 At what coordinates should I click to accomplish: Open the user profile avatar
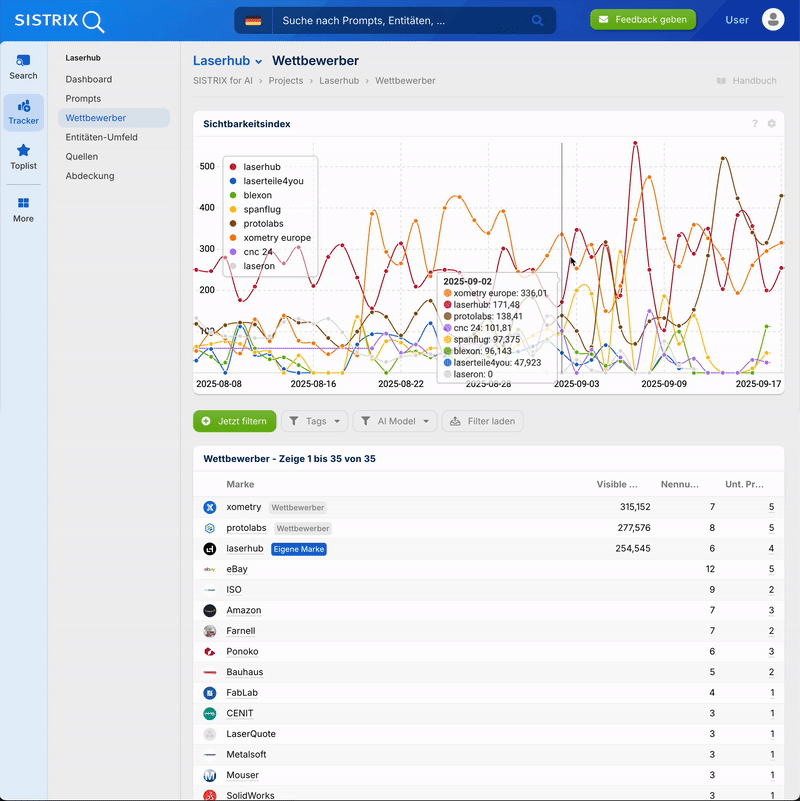click(x=773, y=20)
